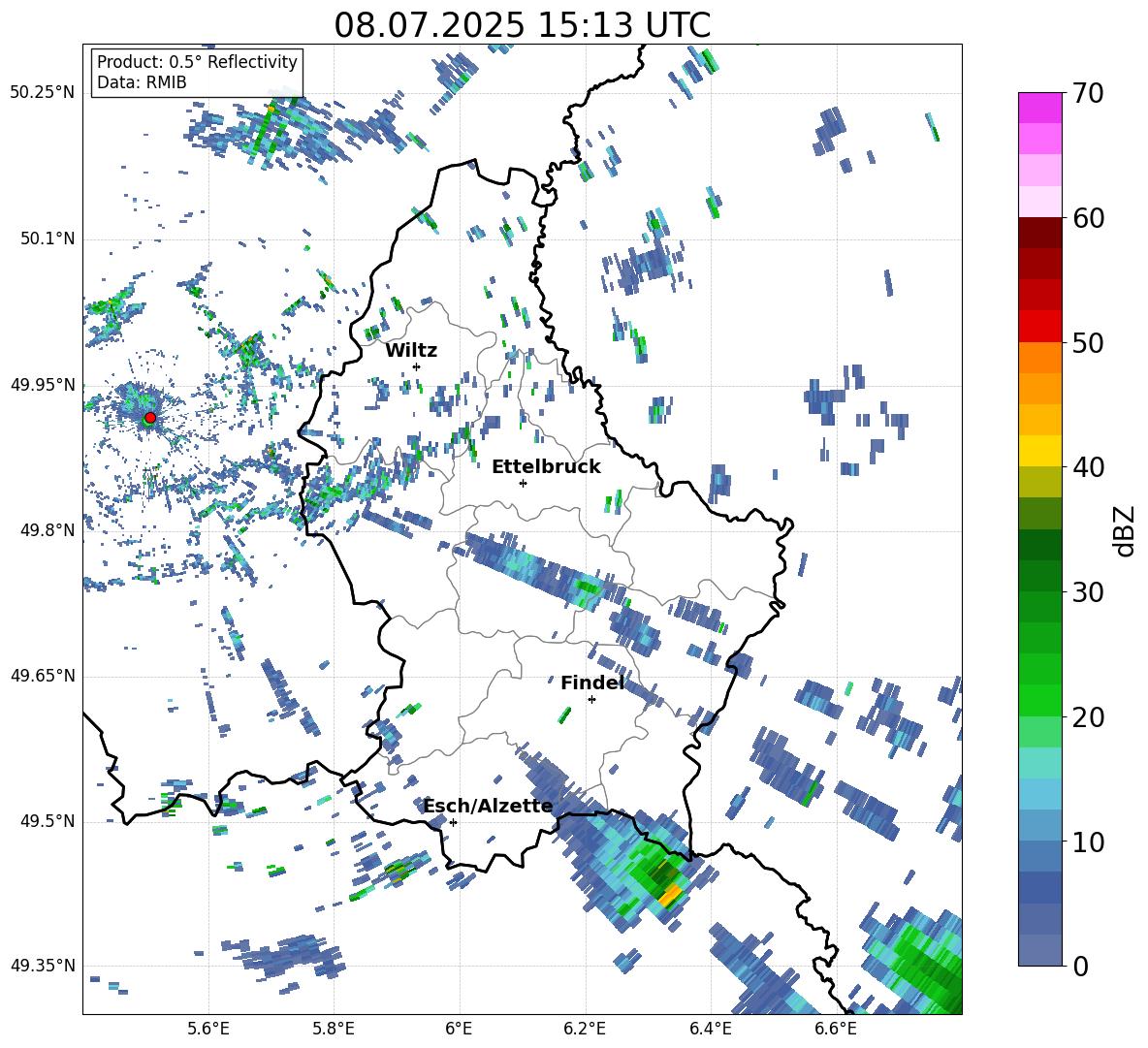Click the Findel city label
This screenshot has height=1048, width=1148.
pyautogui.click(x=592, y=683)
